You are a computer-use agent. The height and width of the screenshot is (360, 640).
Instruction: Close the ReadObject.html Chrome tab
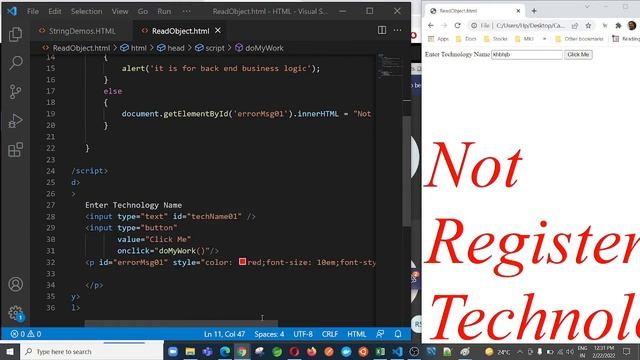point(518,11)
